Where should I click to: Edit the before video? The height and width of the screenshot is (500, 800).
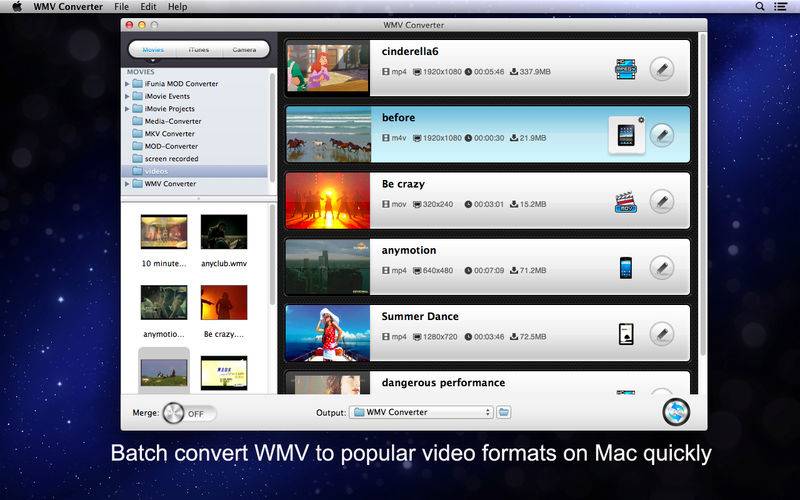point(662,135)
